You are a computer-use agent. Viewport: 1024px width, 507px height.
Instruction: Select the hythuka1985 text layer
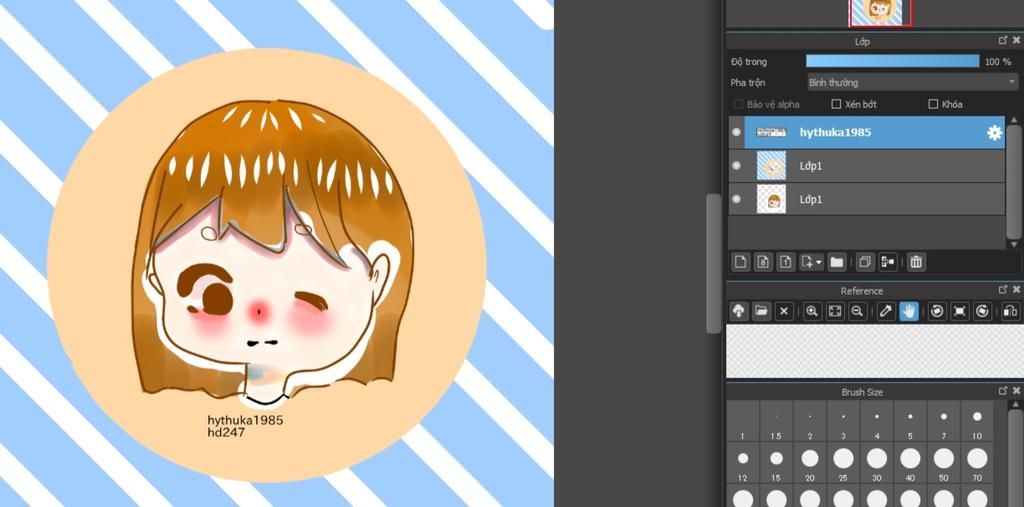tap(867, 133)
